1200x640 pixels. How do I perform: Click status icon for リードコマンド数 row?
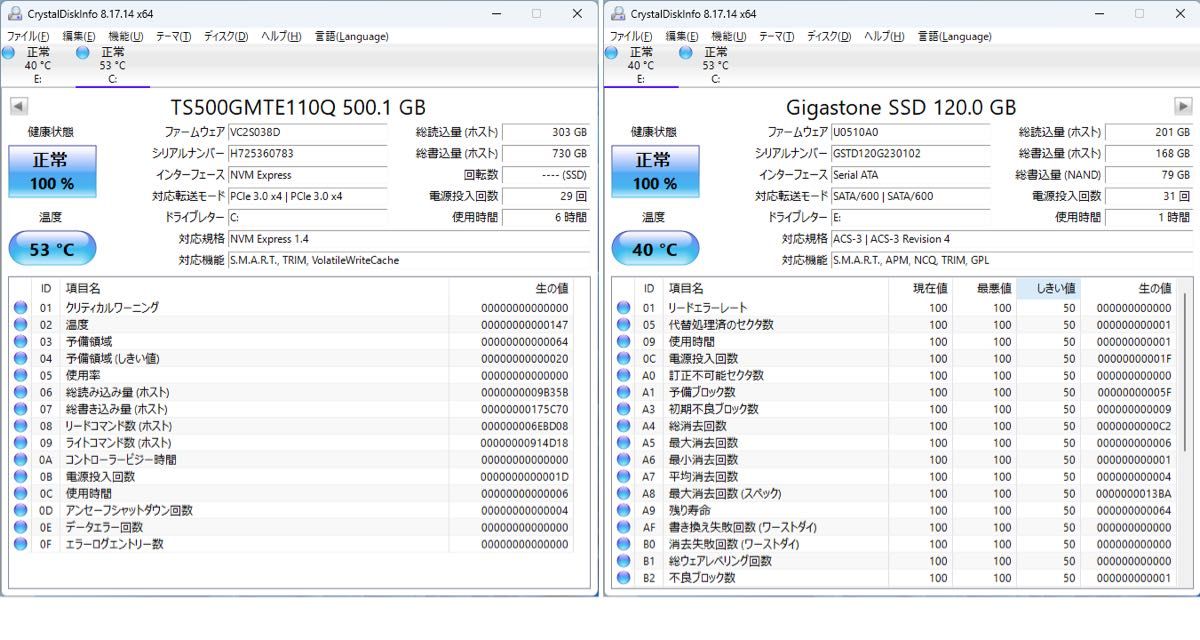[20, 426]
